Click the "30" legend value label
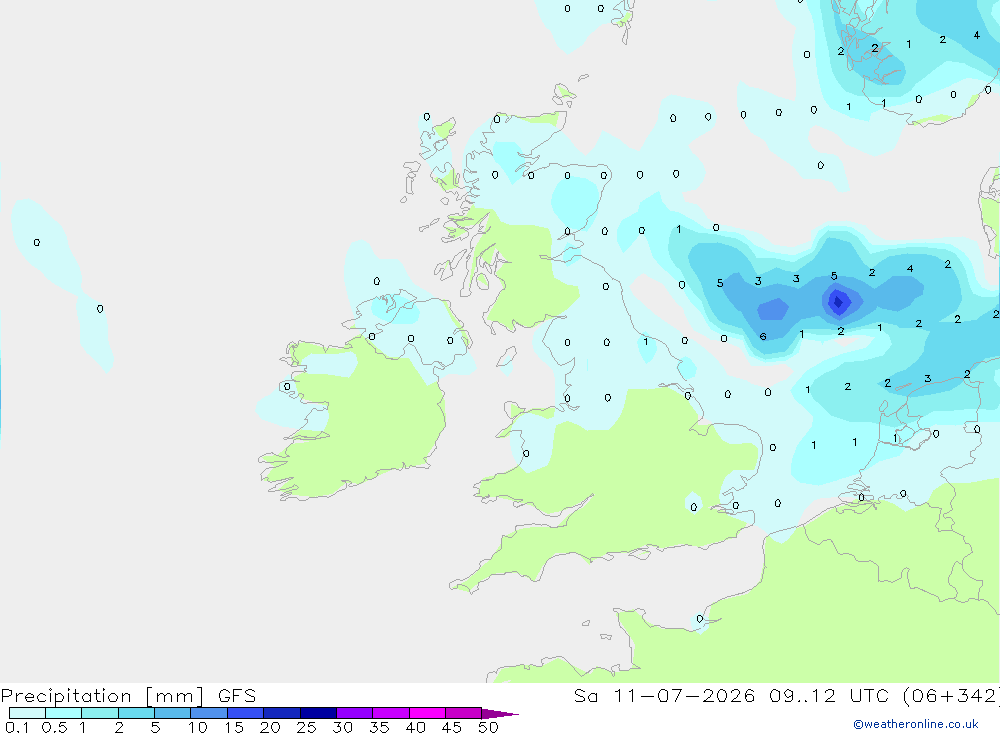1000x733 pixels. coord(343,727)
